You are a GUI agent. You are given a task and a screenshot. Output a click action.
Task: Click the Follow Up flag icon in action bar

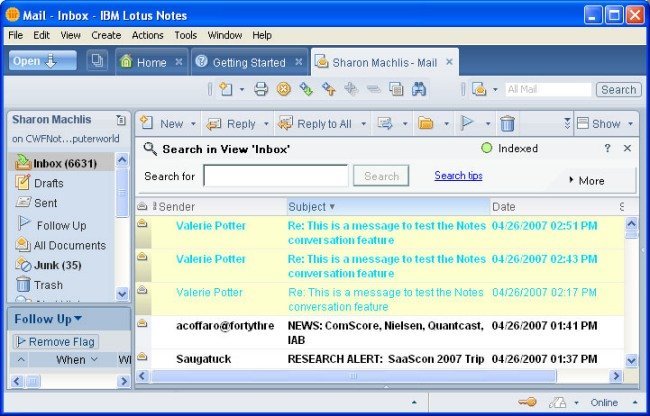pyautogui.click(x=467, y=124)
